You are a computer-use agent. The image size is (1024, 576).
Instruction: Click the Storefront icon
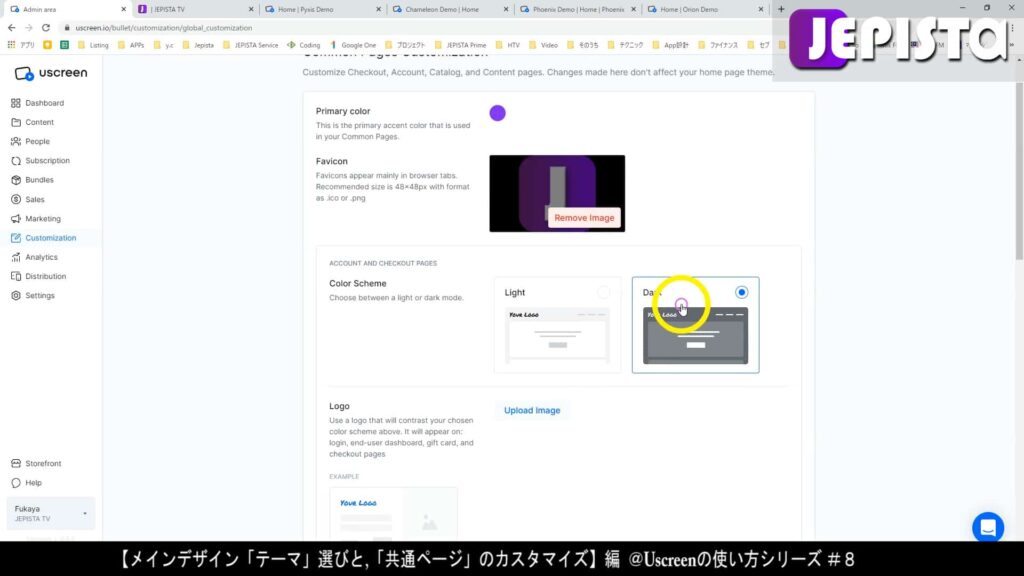click(16, 464)
